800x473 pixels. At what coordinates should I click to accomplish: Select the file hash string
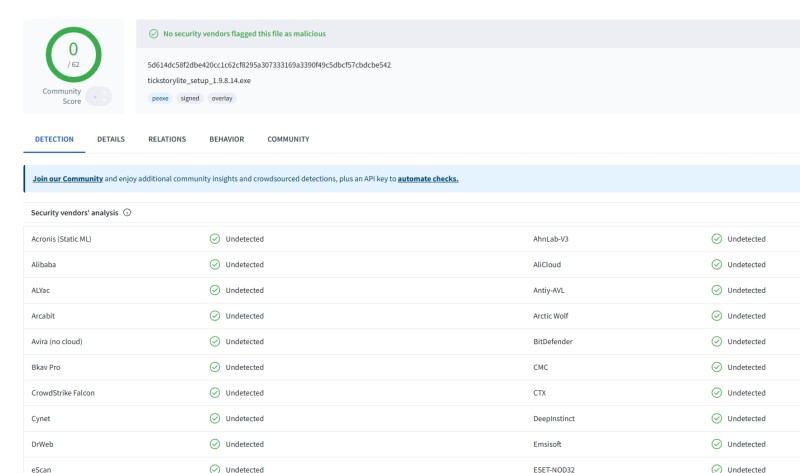(x=269, y=65)
